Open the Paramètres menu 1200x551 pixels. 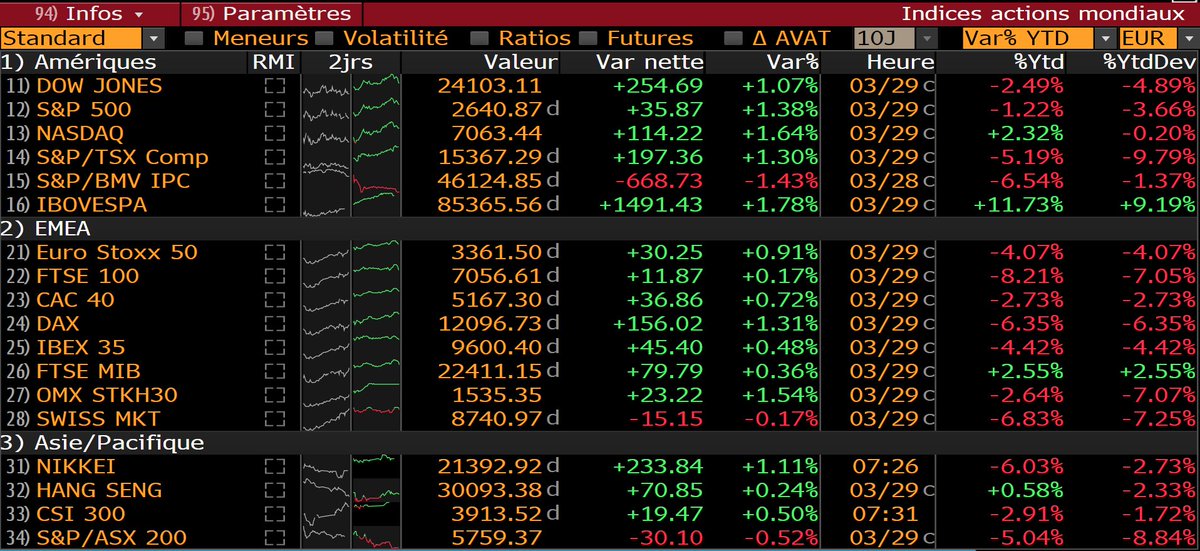click(272, 13)
